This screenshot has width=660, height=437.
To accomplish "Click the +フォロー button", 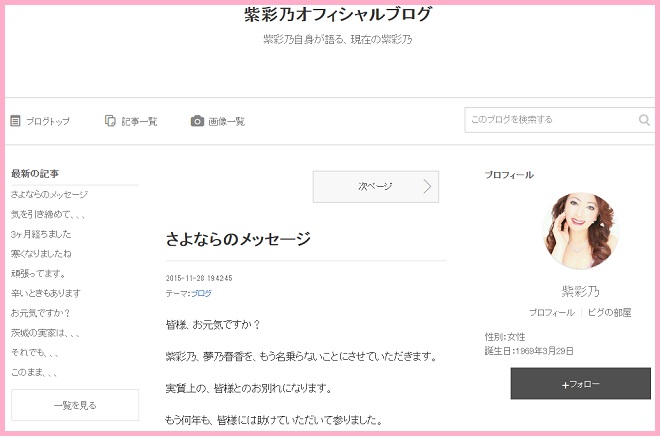I will tap(580, 384).
